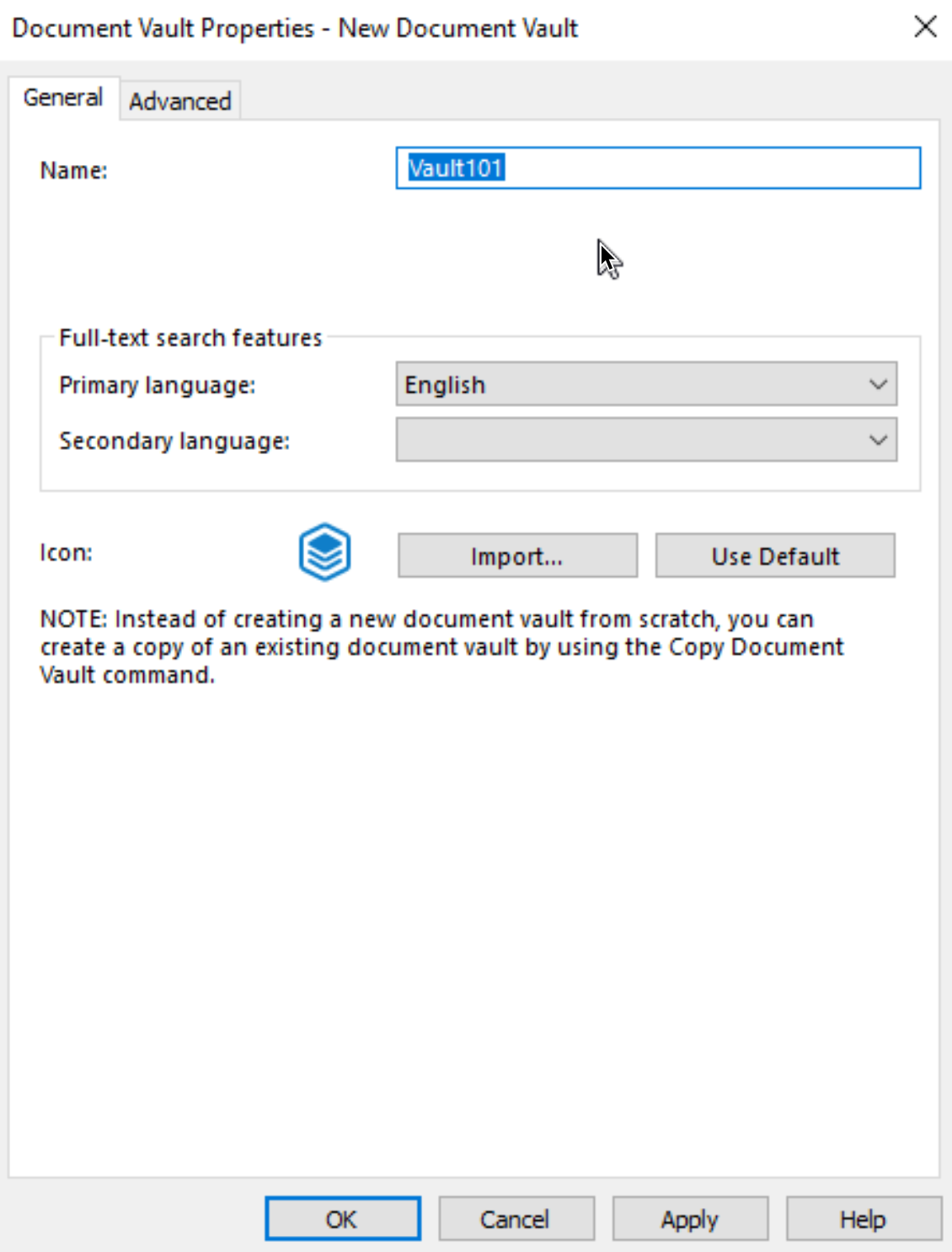This screenshot has width=952, height=1252.
Task: Click the 'Name:' label
Action: [x=74, y=170]
